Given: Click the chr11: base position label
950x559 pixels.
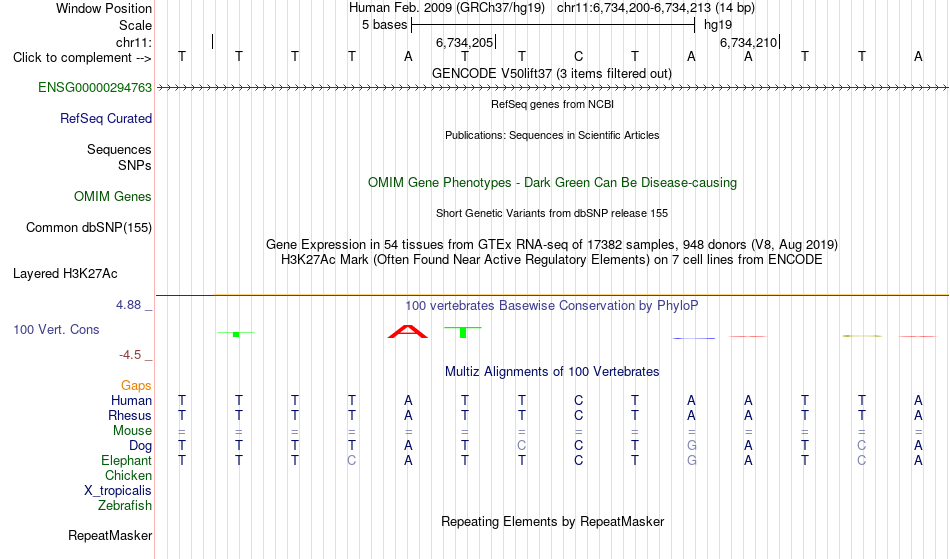Looking at the screenshot, I should (133, 42).
